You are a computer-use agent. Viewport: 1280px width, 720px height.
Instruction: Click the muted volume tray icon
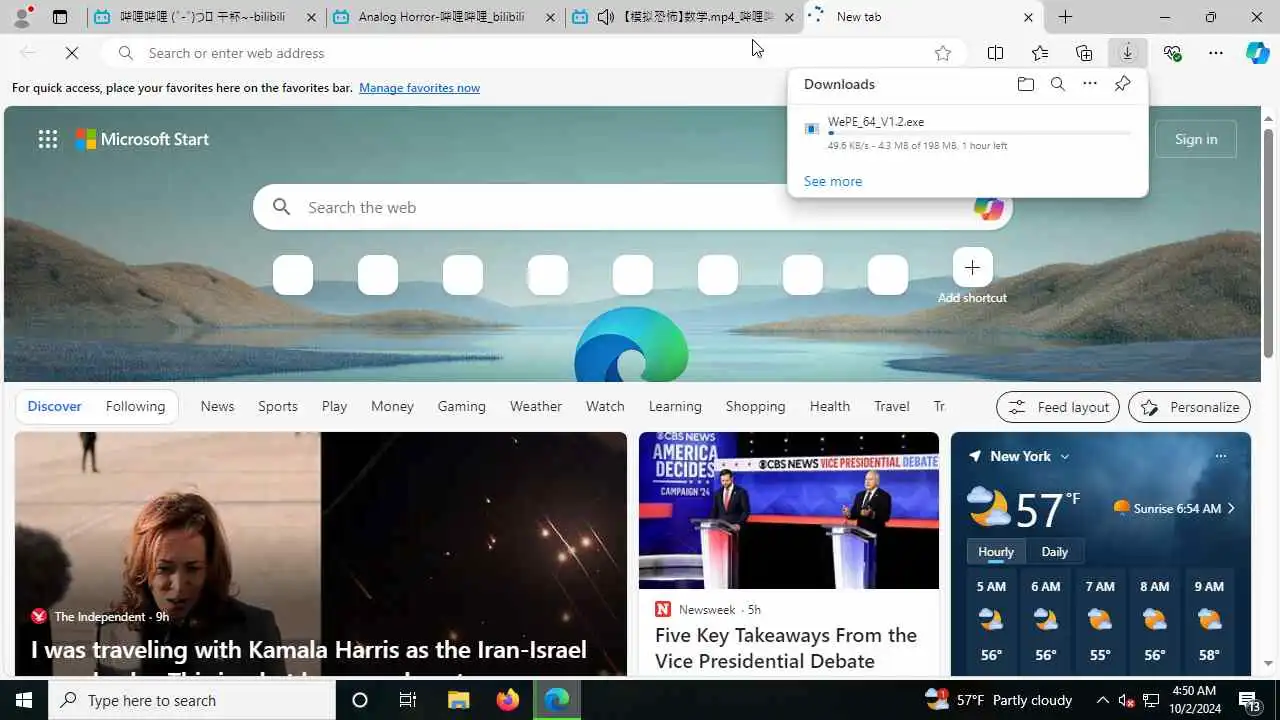click(1126, 700)
